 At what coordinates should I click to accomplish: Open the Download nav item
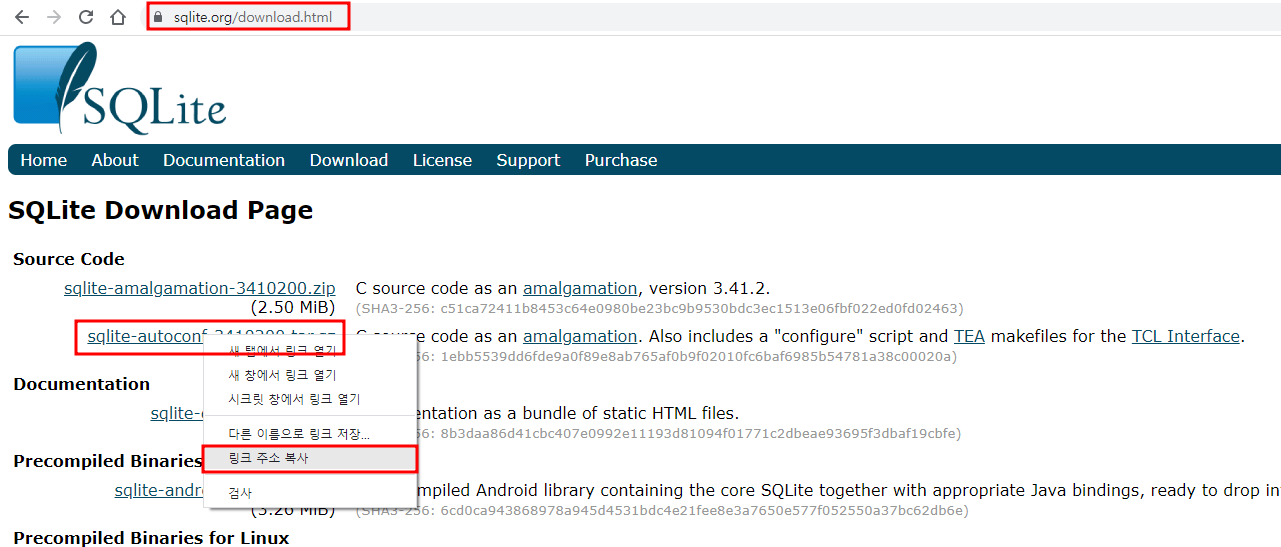[349, 160]
